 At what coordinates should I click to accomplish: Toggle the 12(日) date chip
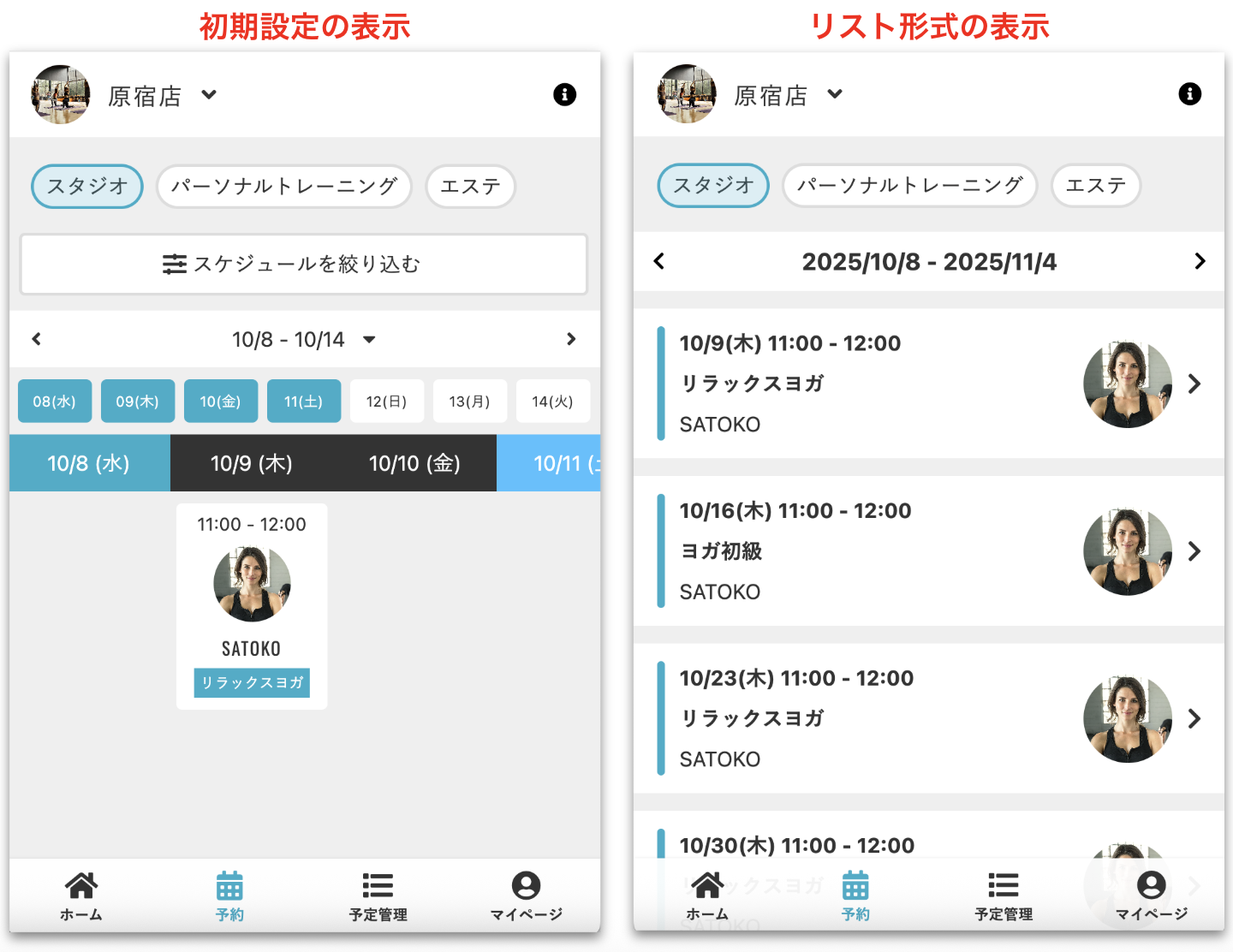tap(386, 402)
